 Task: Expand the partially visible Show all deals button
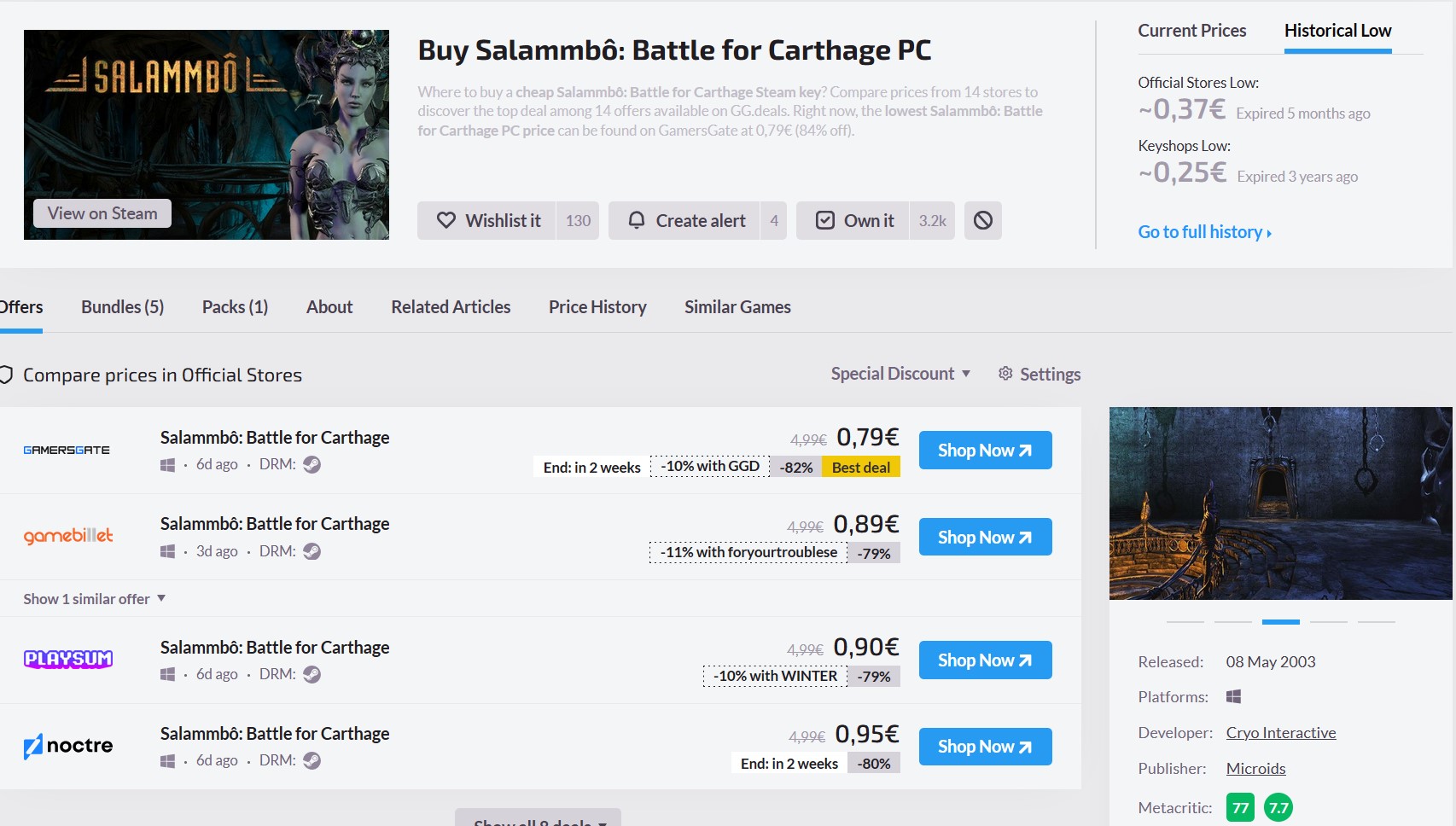tap(538, 819)
